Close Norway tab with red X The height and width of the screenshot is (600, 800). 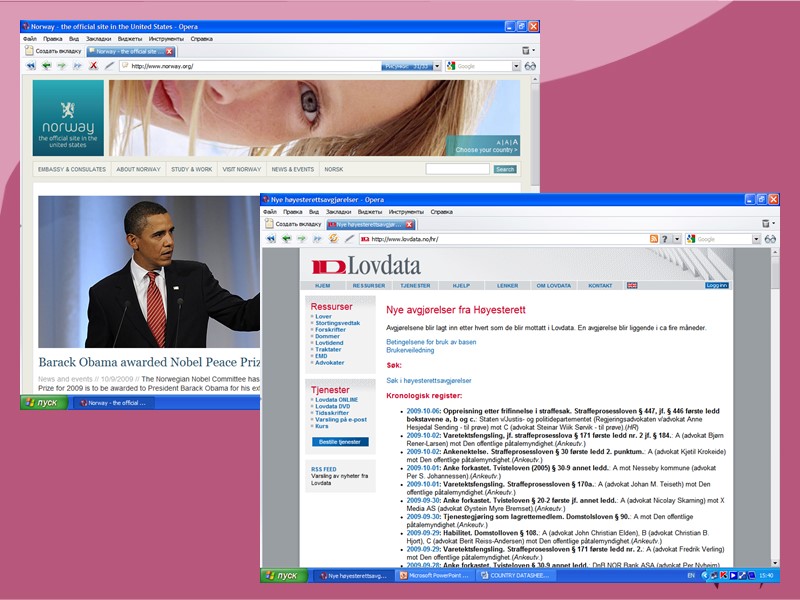(x=169, y=52)
